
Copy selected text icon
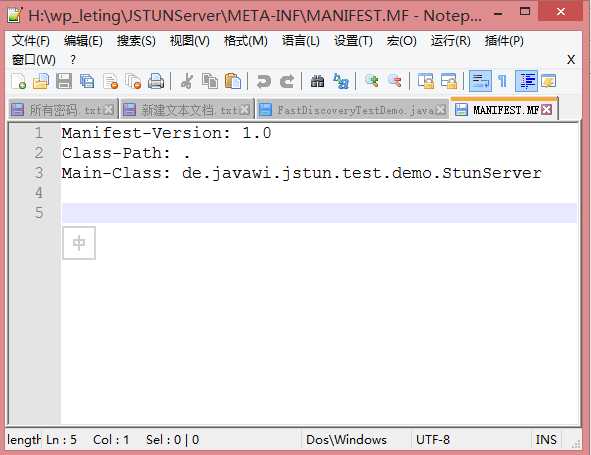tap(210, 81)
